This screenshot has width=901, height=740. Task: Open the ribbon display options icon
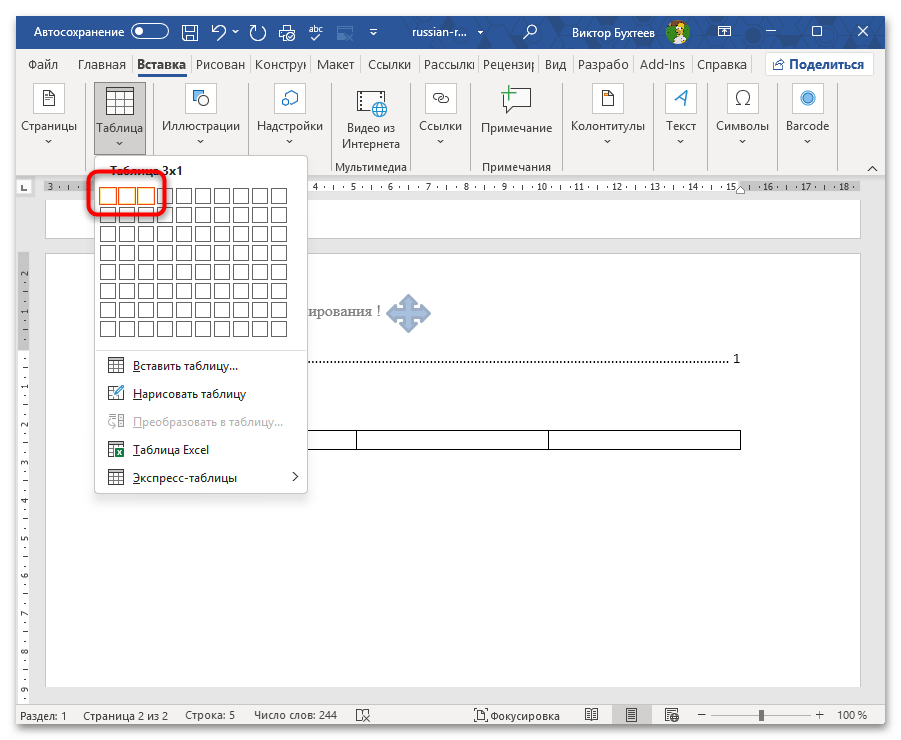[x=725, y=32]
